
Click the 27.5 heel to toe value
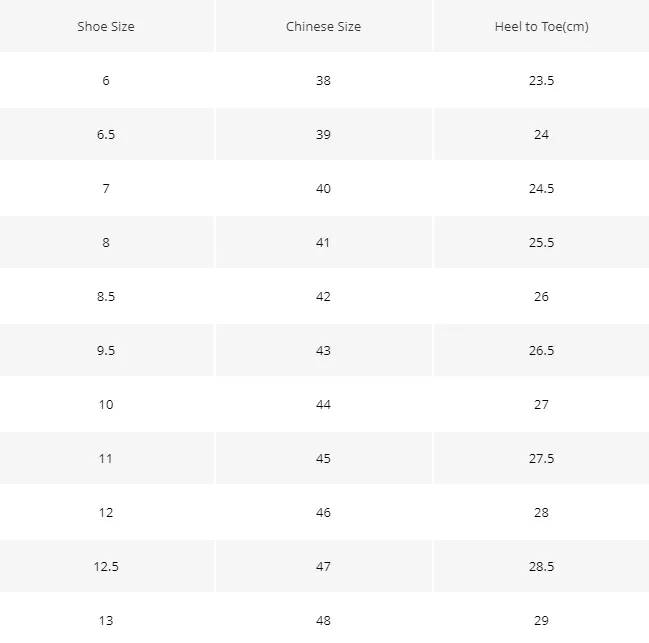pyautogui.click(x=541, y=458)
